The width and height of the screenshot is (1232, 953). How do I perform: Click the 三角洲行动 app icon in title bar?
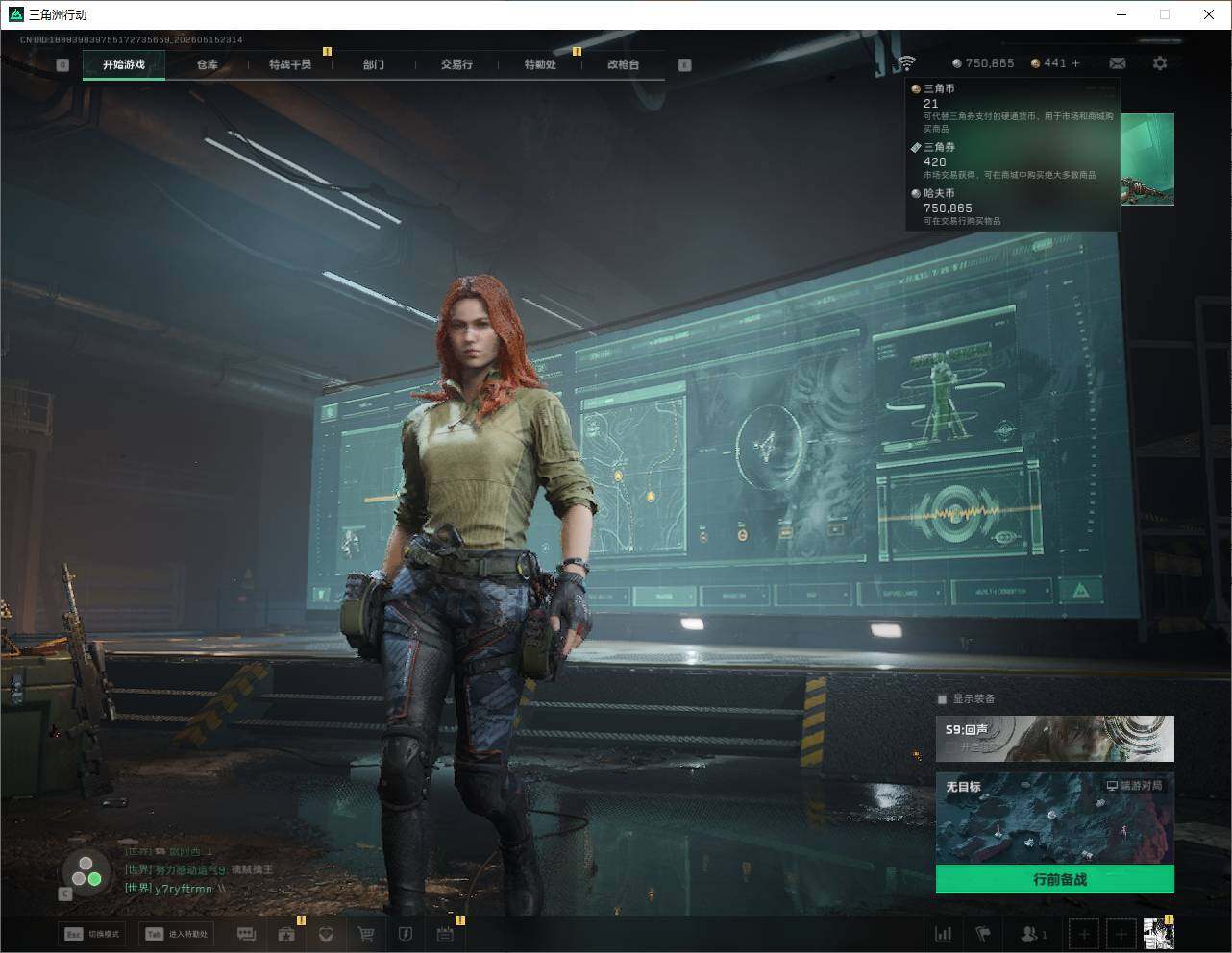coord(15,14)
